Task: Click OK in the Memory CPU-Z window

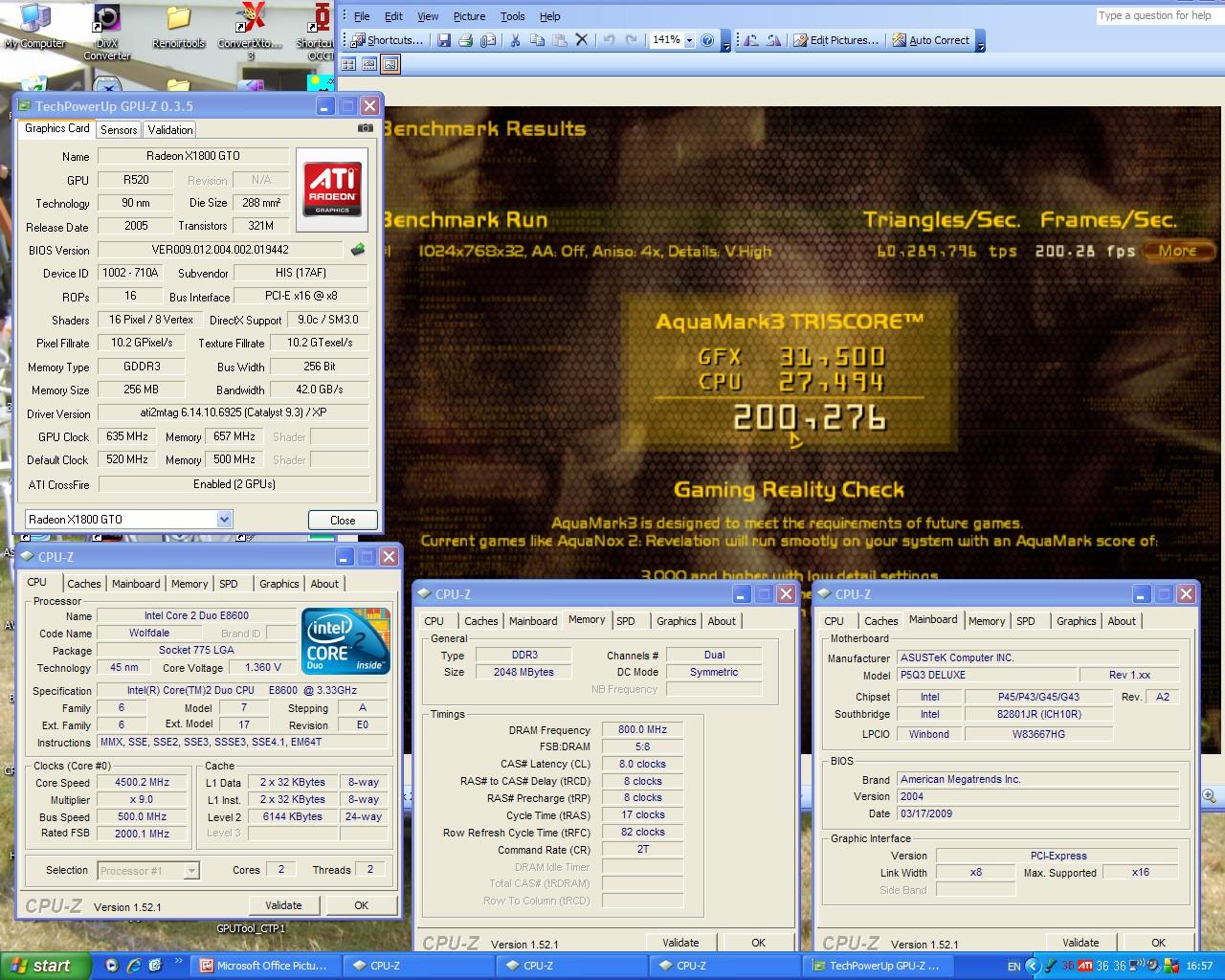Action: (x=758, y=943)
